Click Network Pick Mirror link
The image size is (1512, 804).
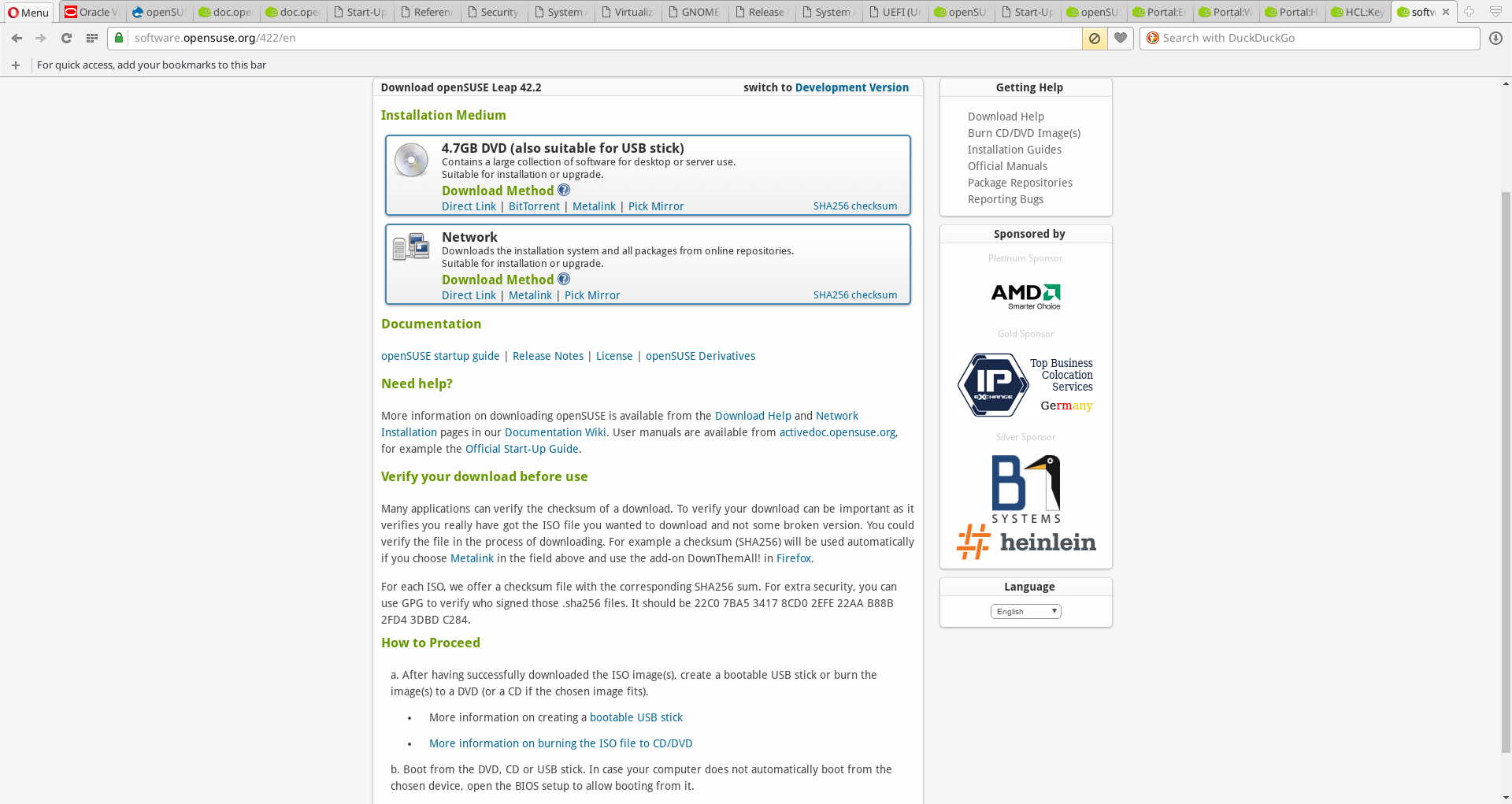(592, 295)
